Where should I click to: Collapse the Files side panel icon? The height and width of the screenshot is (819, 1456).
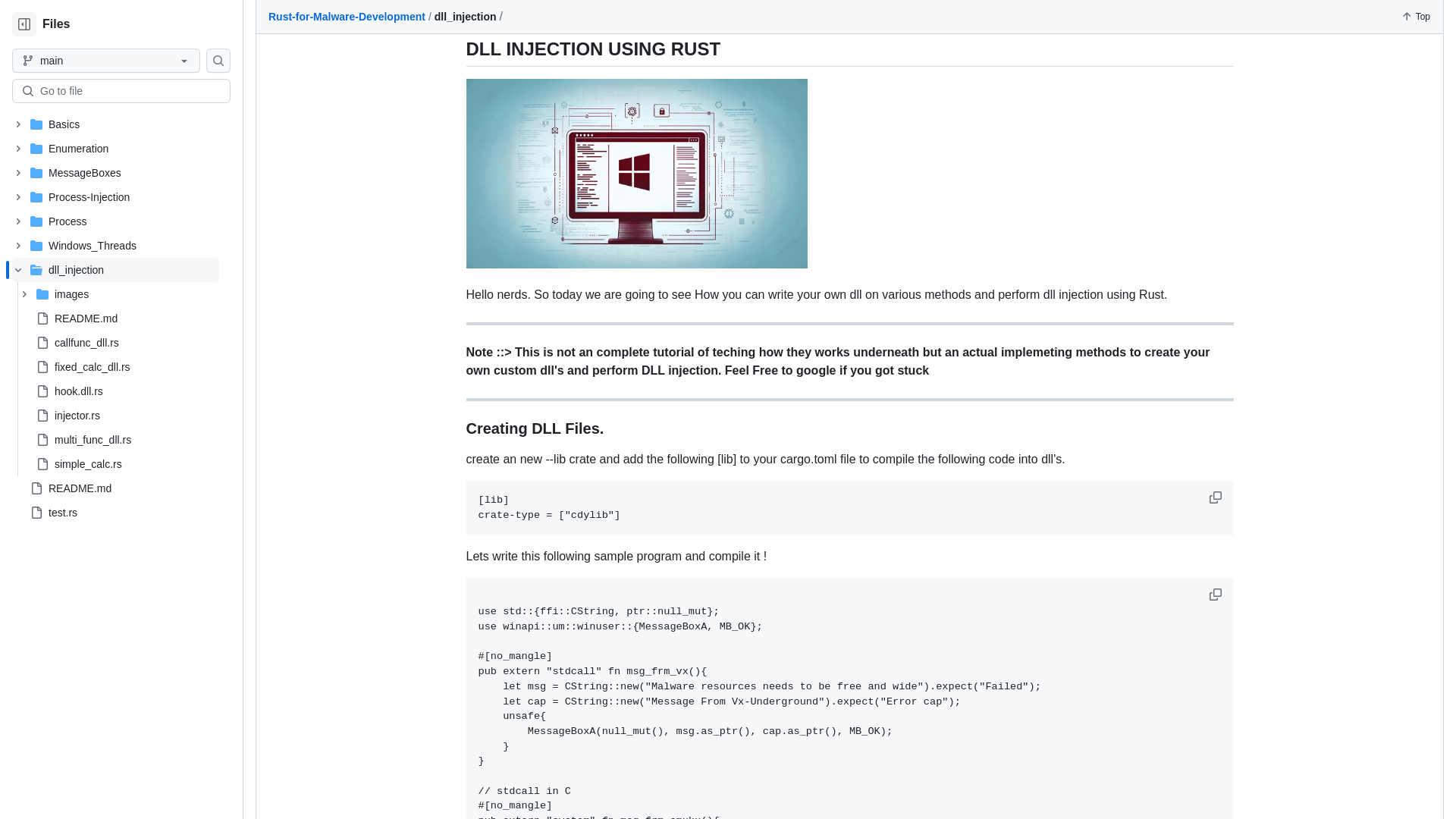click(x=24, y=24)
